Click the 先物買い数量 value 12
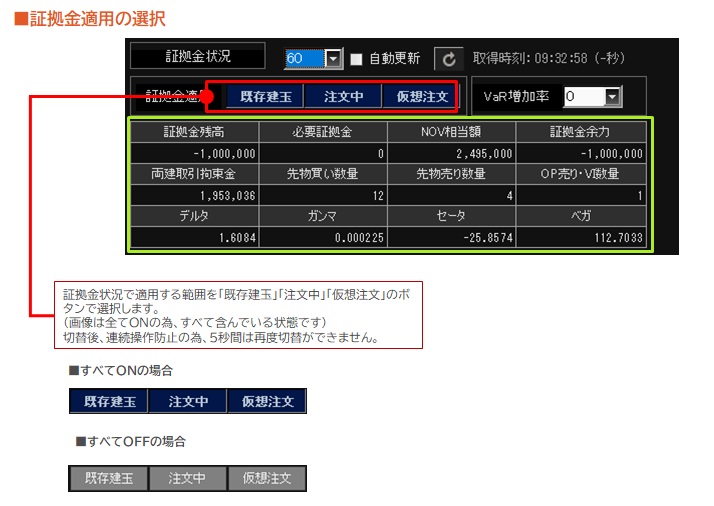The width and height of the screenshot is (714, 506). point(323,195)
